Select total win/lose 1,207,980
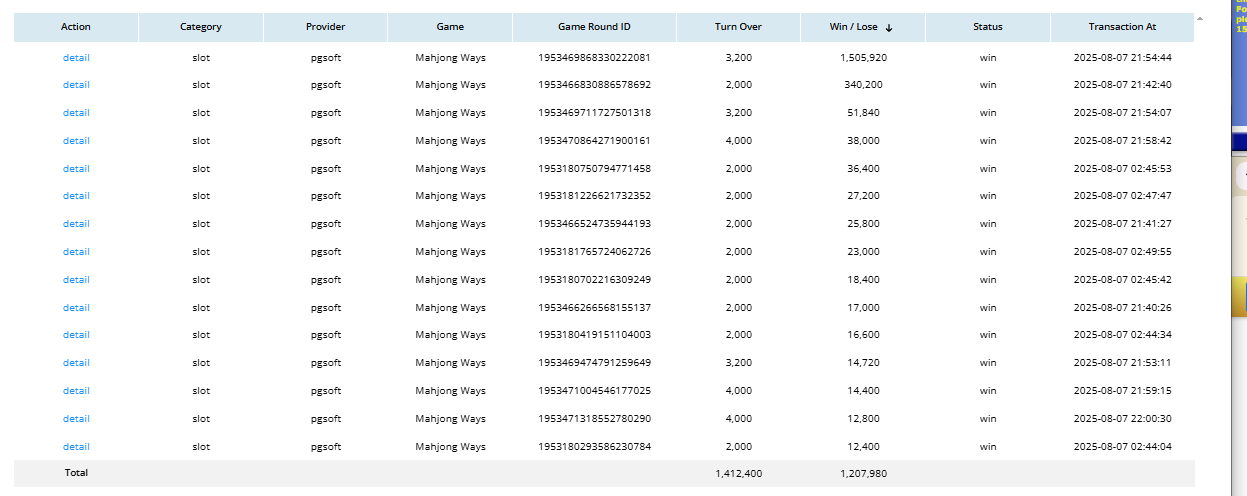1247x496 pixels. click(864, 474)
